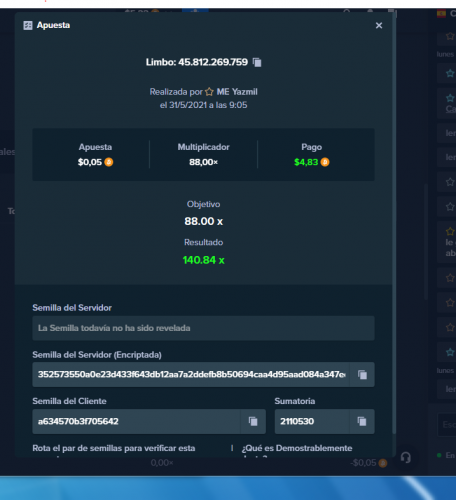The image size is (456, 500).
Task: Open the rotate seed pair link
Action: tap(114, 448)
